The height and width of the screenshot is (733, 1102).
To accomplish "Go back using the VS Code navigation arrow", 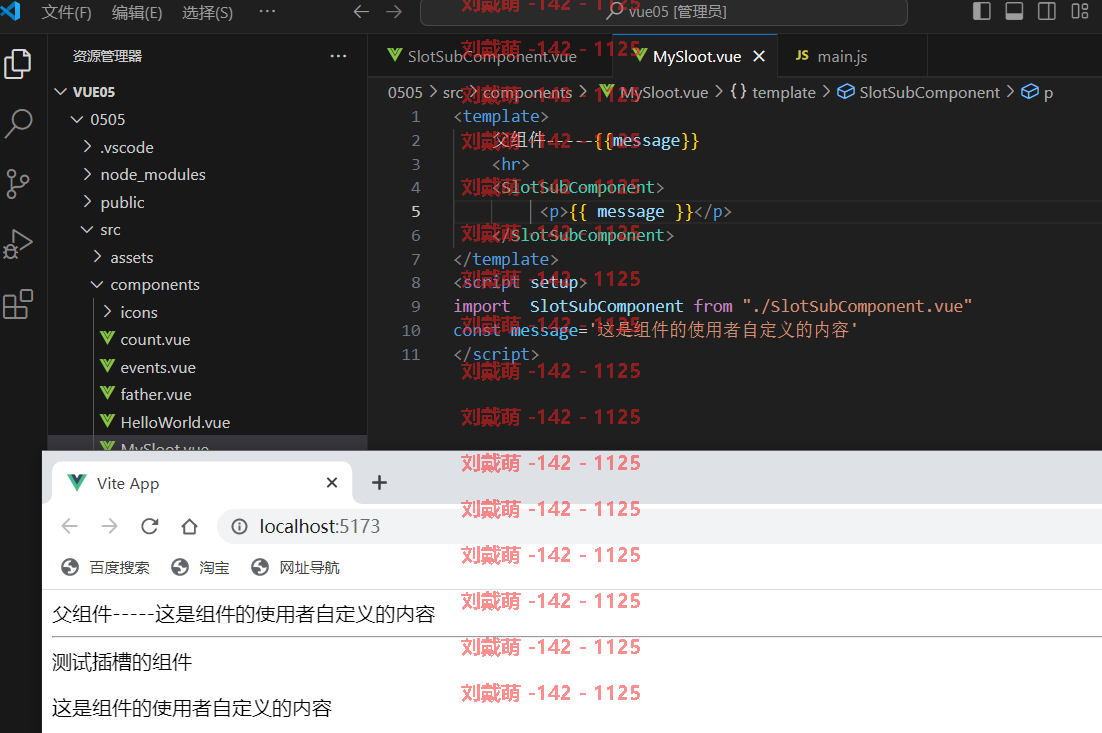I will 361,11.
